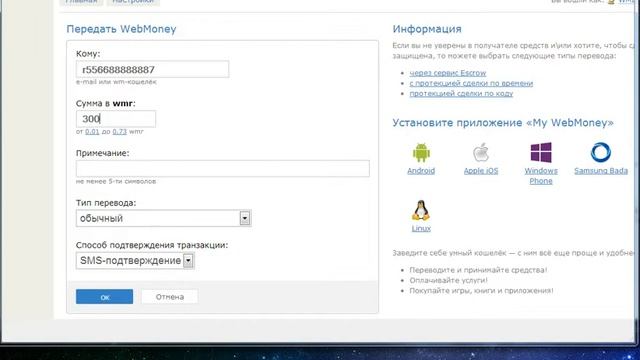Select 'Установите приложение «My WebMoney»' heading
The height and width of the screenshot is (360, 640).
[503, 123]
